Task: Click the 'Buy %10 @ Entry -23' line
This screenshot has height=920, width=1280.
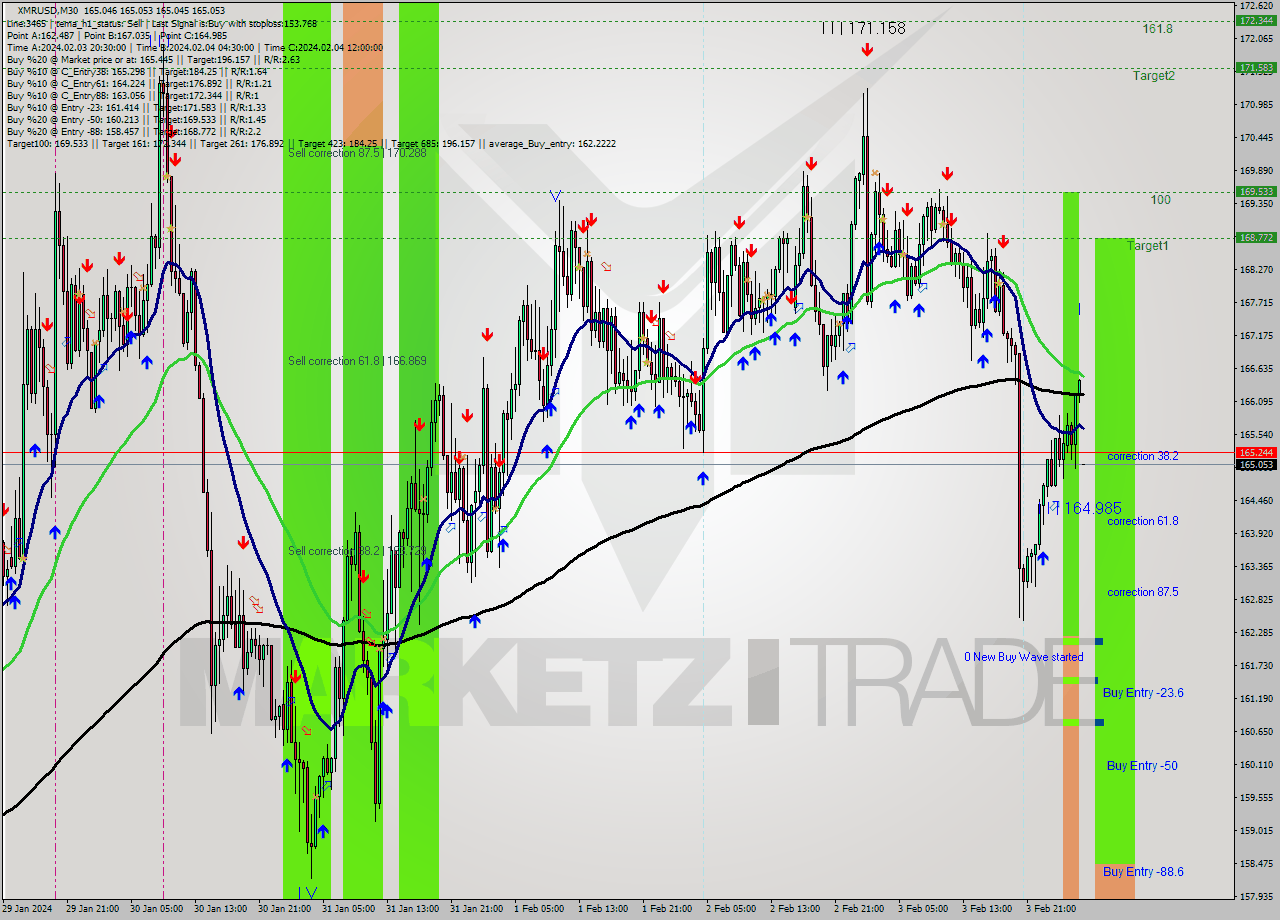Action: tap(136, 107)
